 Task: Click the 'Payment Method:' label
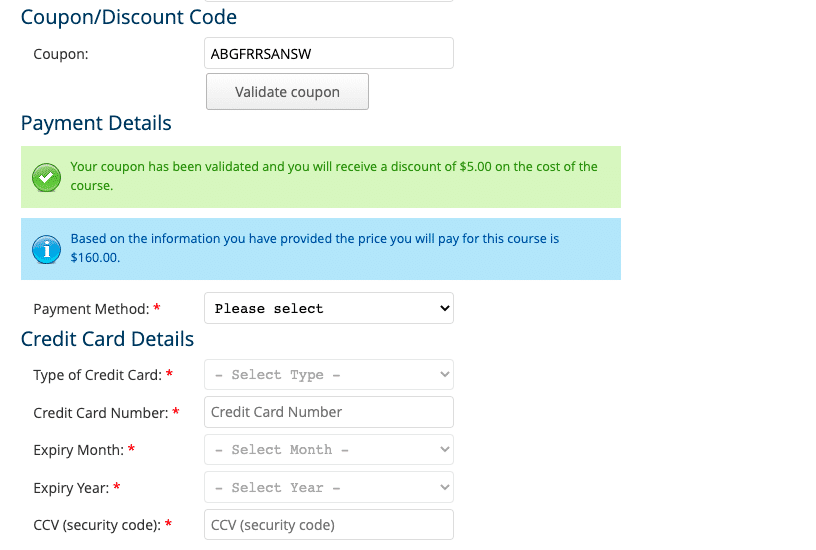pyautogui.click(x=92, y=309)
